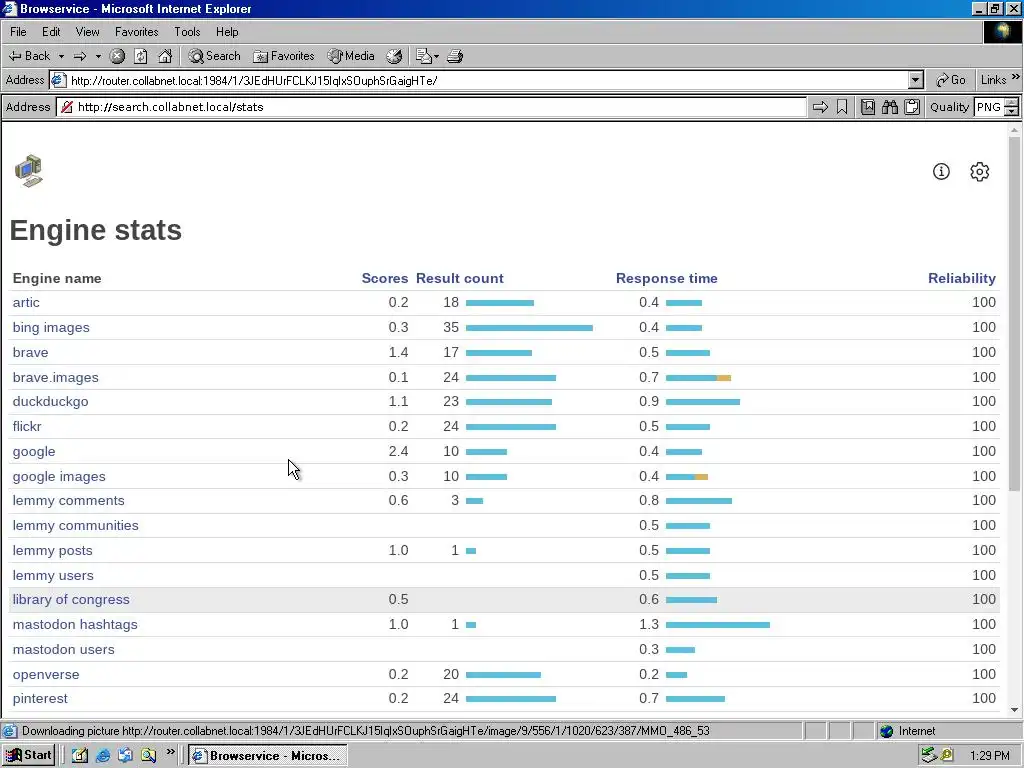This screenshot has width=1024, height=768.
Task: Click the Browservice taskbar window button
Action: [x=268, y=756]
